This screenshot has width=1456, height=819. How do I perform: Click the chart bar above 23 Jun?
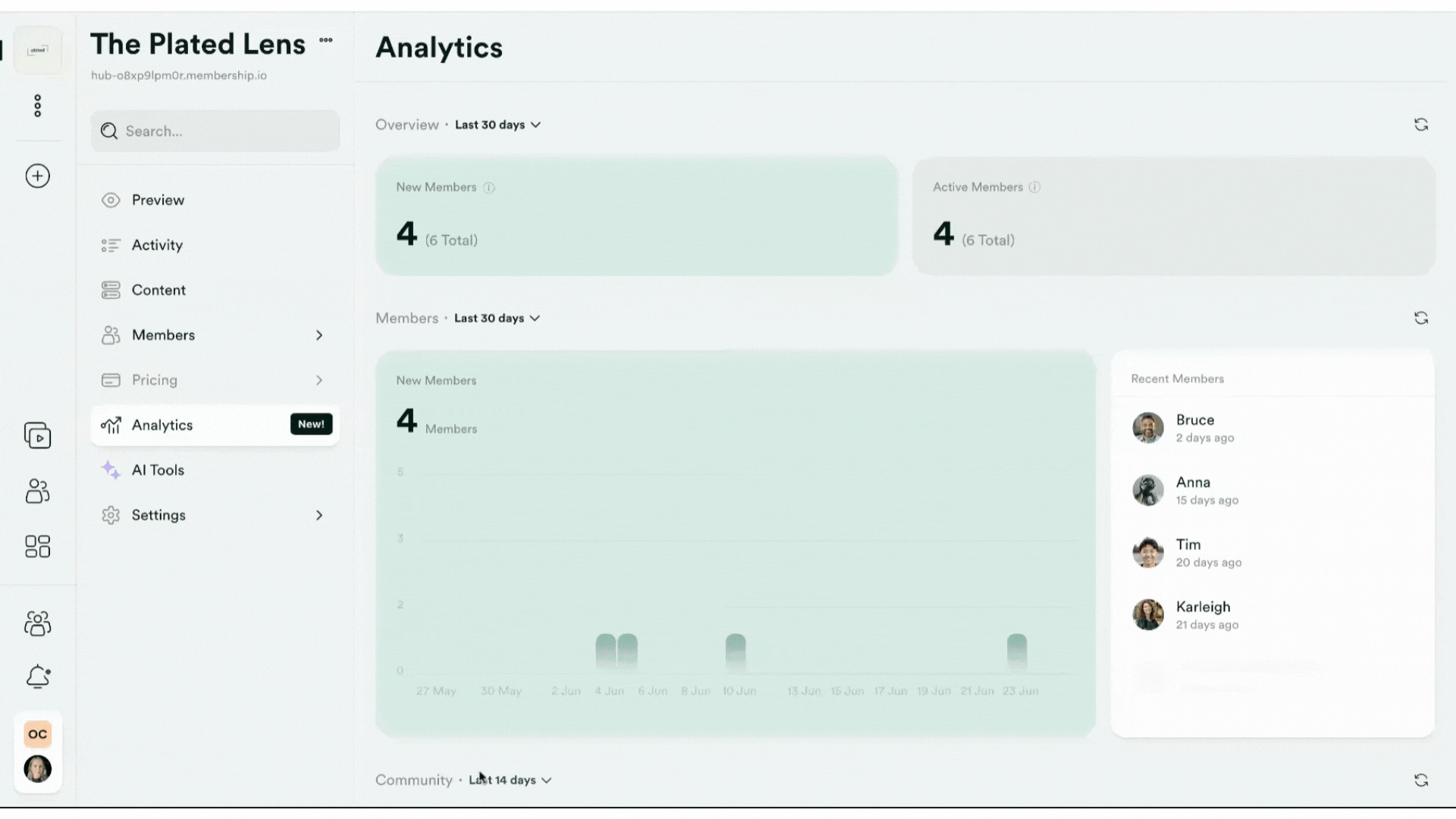click(x=1017, y=653)
